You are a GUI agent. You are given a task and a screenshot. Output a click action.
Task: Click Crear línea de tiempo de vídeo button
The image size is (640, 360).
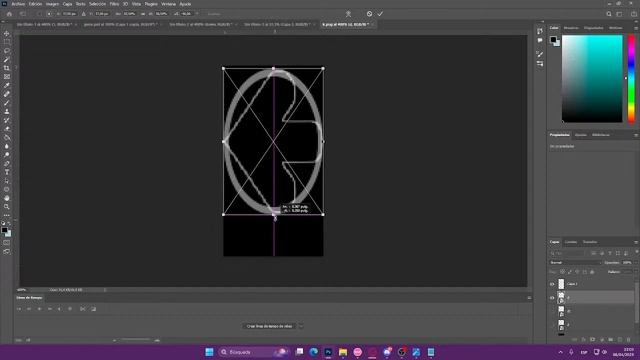269,326
